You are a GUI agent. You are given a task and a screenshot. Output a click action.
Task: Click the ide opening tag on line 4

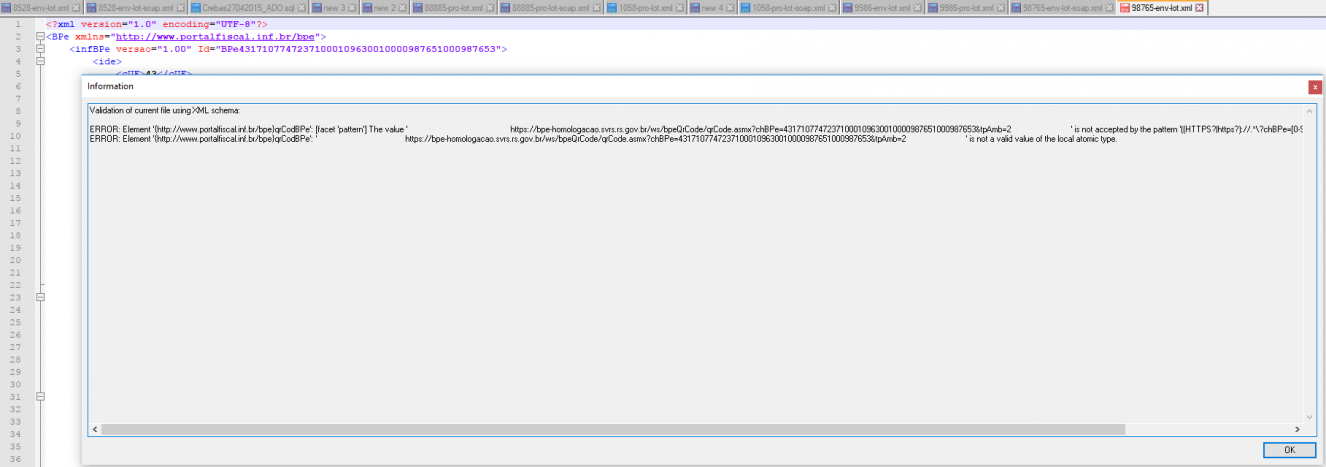coord(107,61)
